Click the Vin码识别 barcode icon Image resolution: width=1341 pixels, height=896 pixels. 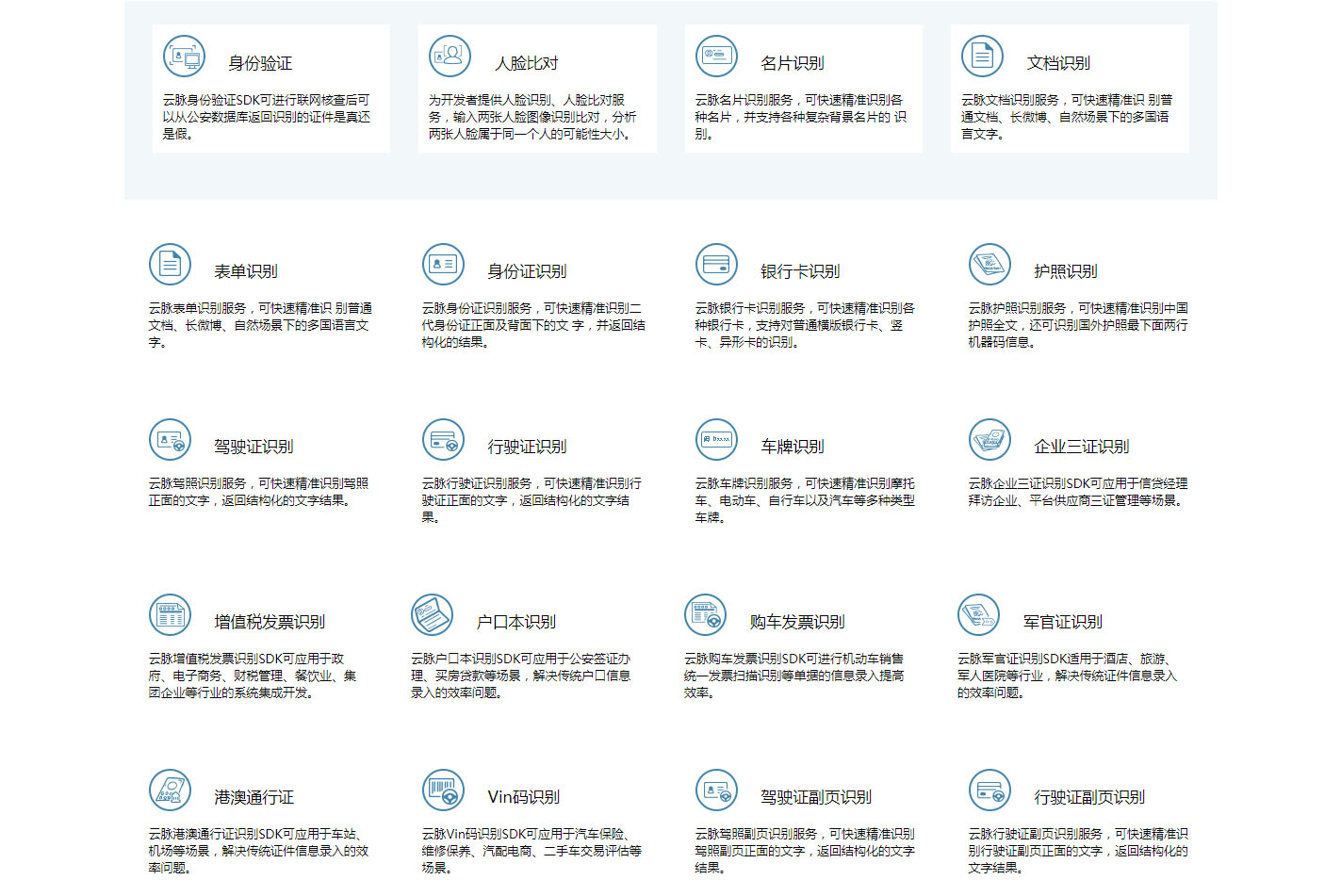click(x=443, y=790)
